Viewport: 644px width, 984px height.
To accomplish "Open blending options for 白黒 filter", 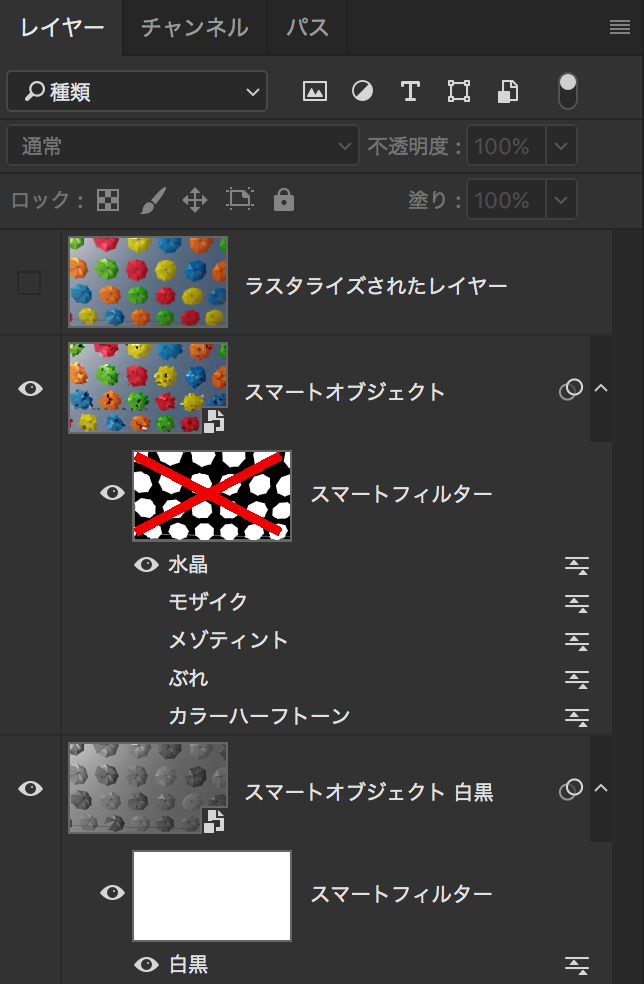I will coord(576,965).
